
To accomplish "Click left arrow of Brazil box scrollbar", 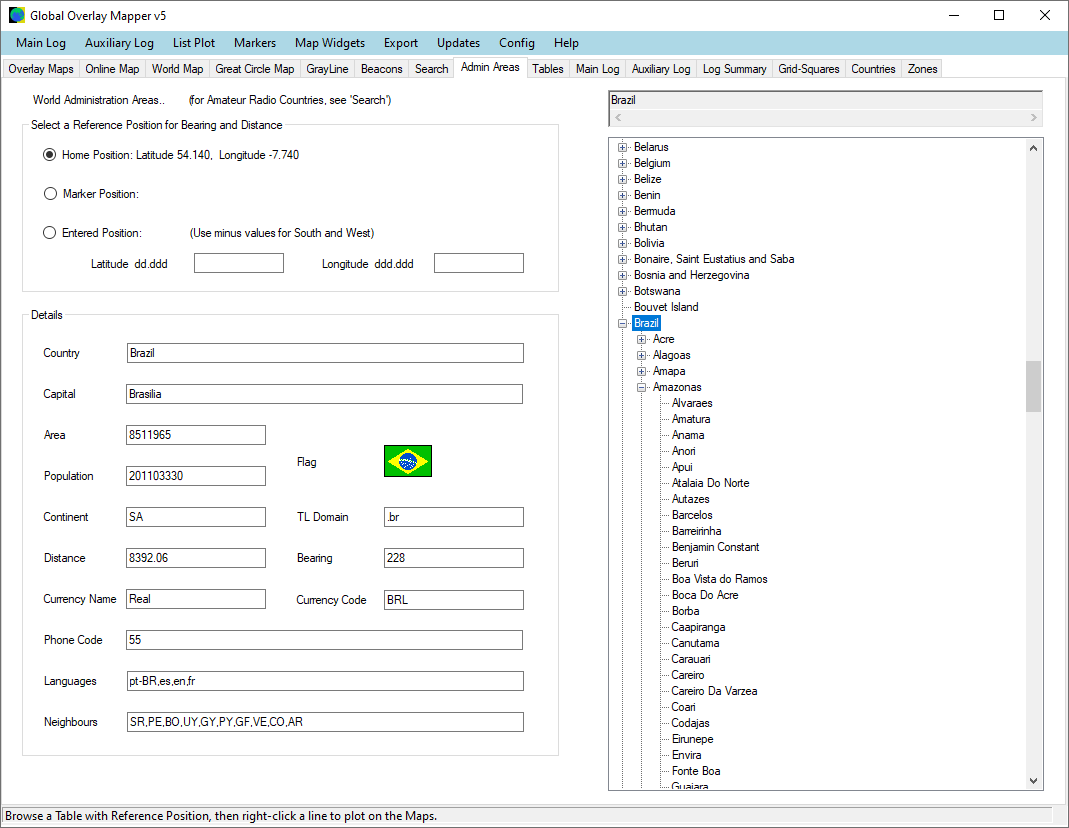I will tap(618, 118).
